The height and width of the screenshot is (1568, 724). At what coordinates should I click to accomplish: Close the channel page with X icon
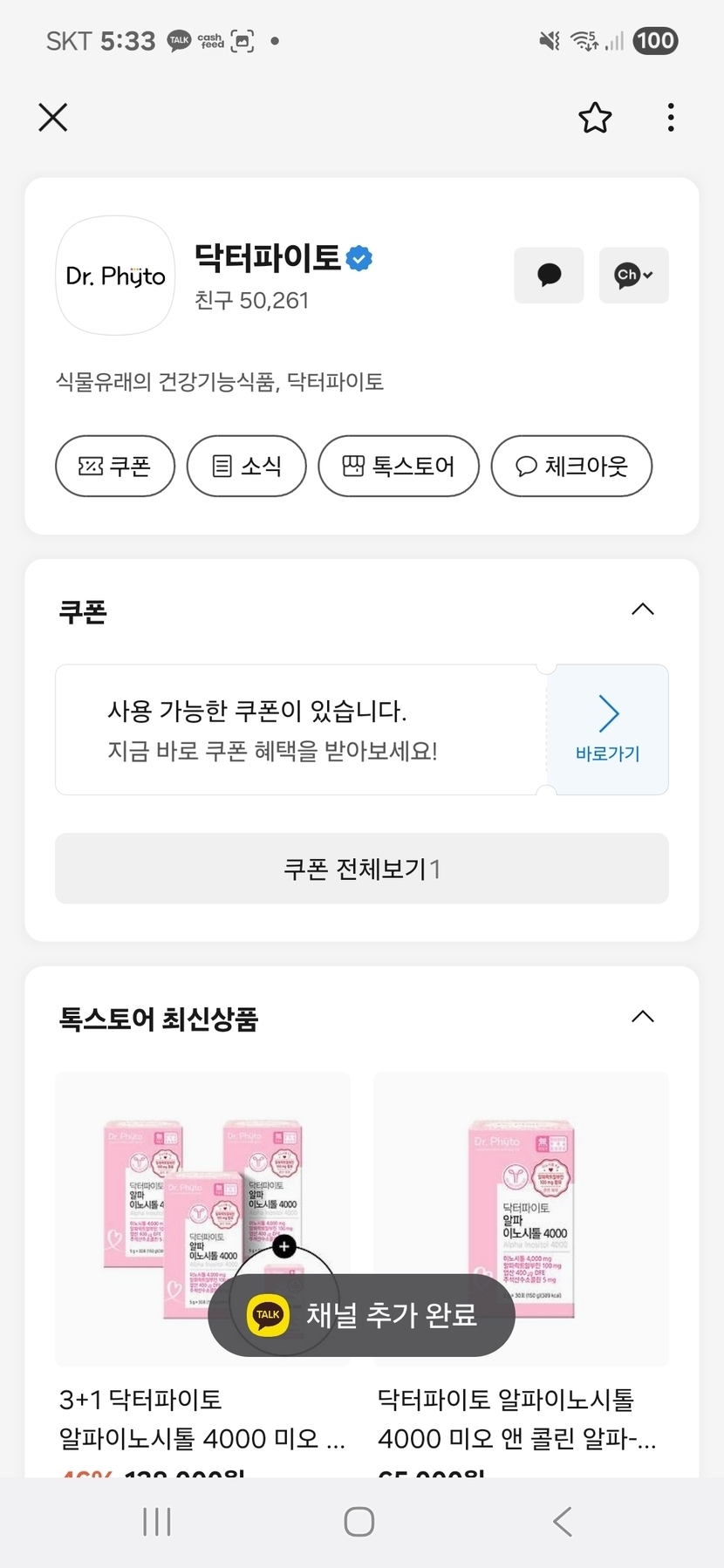pyautogui.click(x=53, y=117)
